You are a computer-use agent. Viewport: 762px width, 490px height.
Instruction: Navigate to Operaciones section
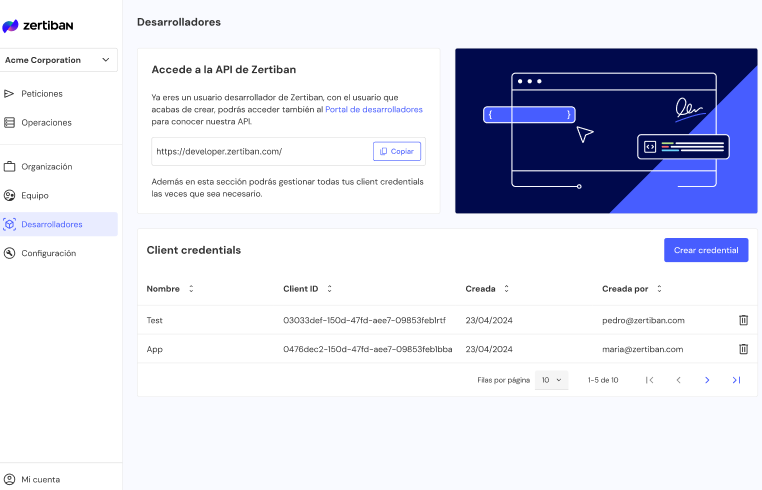click(46, 122)
